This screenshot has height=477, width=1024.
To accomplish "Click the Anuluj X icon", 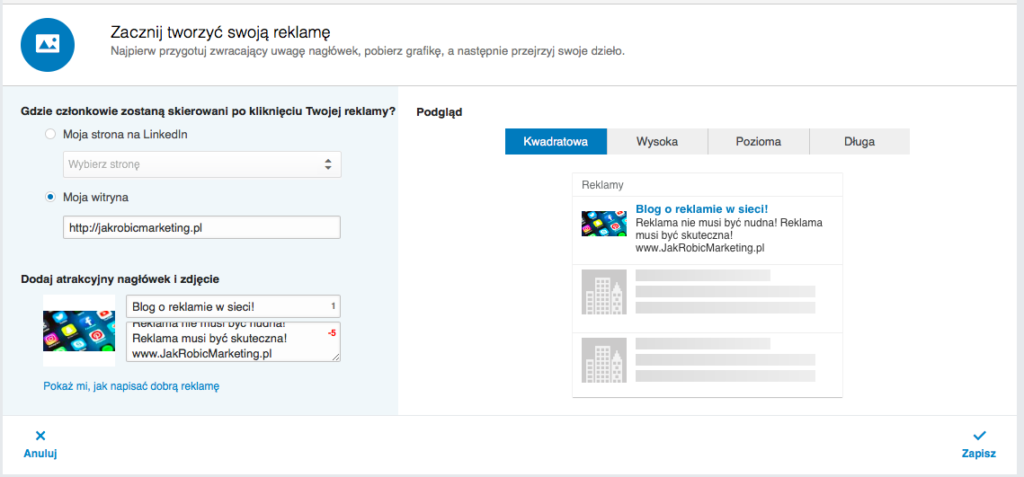I will pos(40,435).
